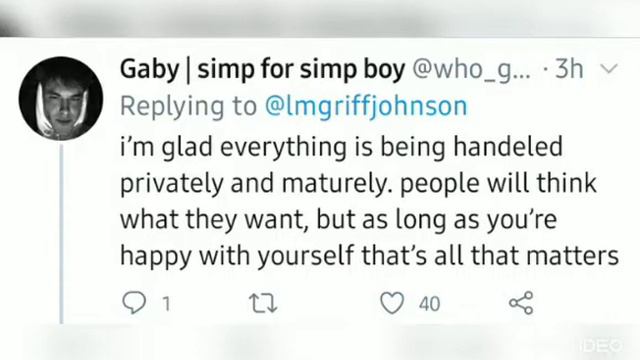Like the tweet using the heart icon
The image size is (640, 360).
coord(392,303)
